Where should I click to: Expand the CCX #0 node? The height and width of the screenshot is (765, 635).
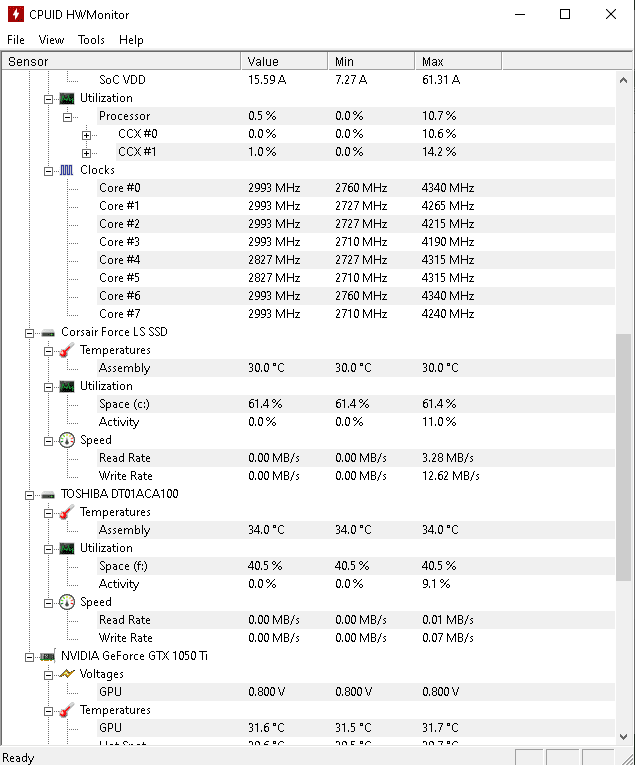(86, 135)
